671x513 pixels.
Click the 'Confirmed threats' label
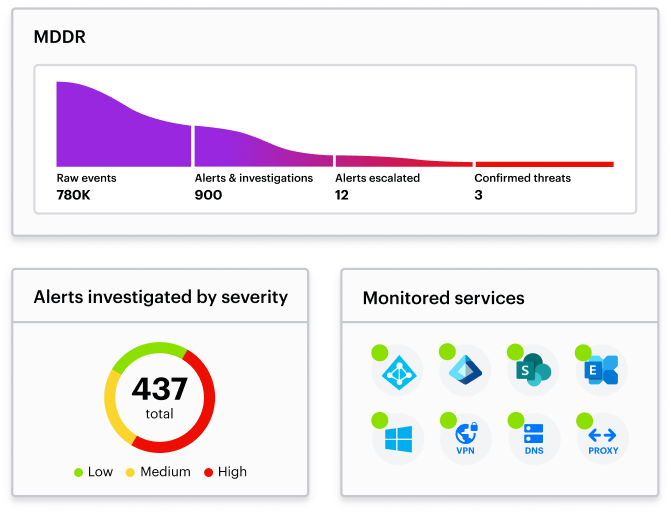[523, 178]
